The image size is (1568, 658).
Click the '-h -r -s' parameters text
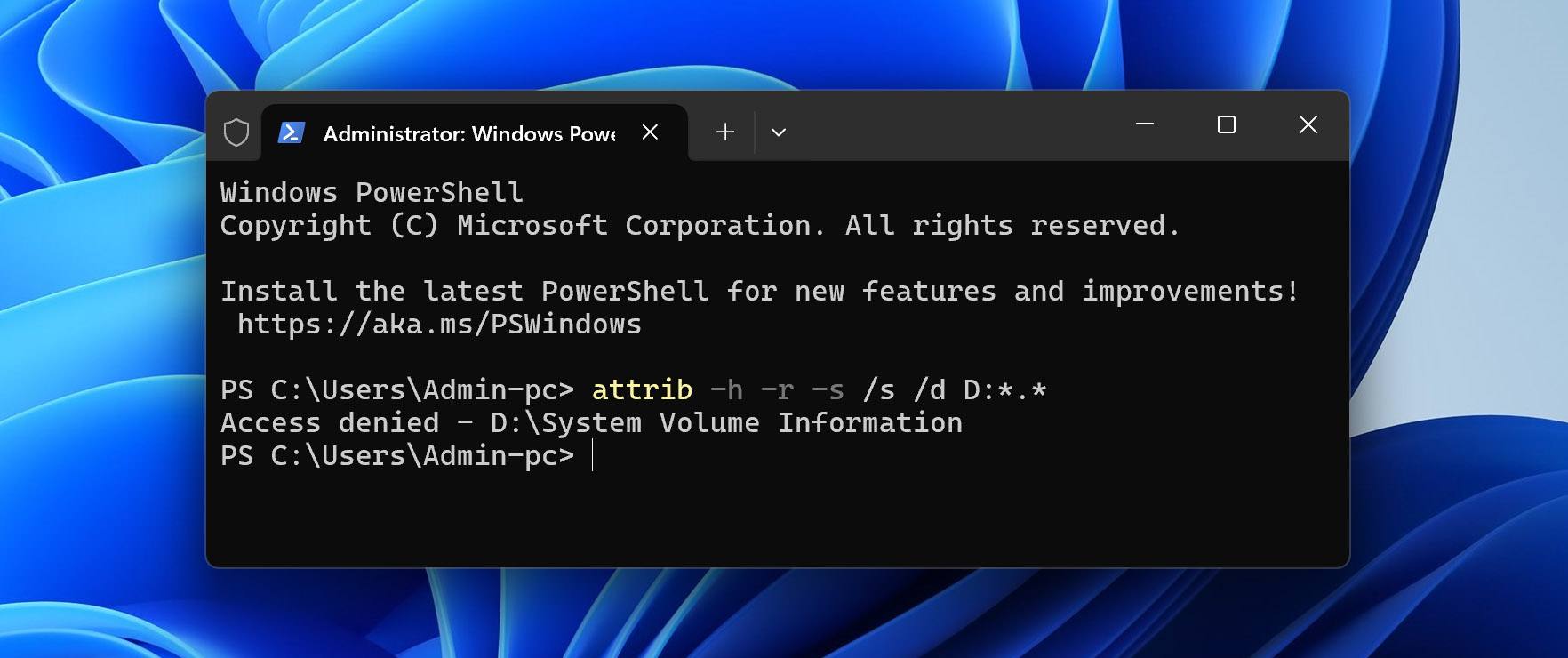(x=777, y=390)
